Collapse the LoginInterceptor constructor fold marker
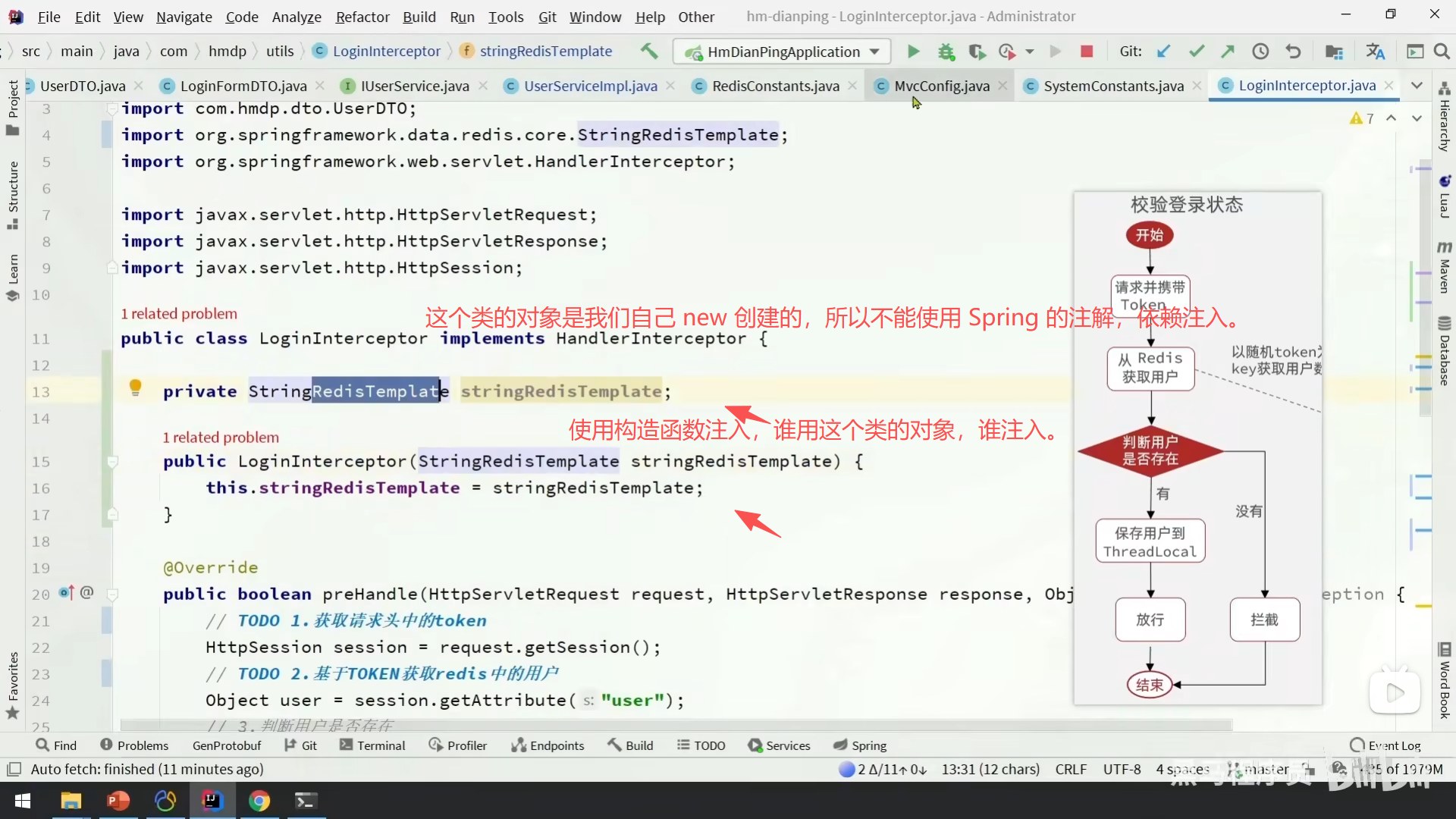The height and width of the screenshot is (819, 1456). point(112,462)
